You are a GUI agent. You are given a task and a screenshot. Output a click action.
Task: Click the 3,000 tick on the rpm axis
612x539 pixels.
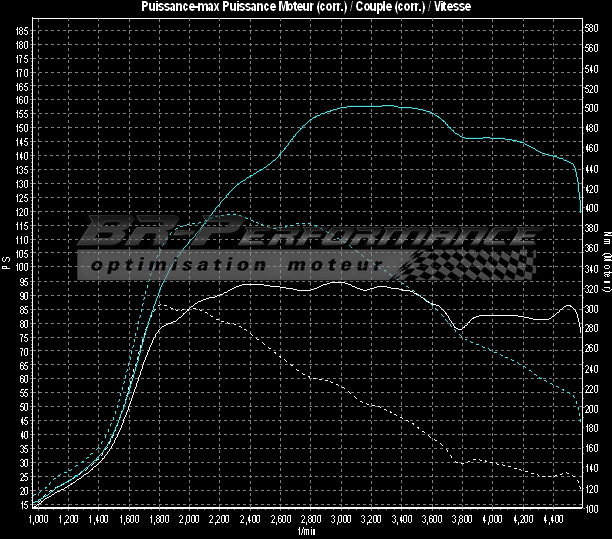(x=341, y=521)
